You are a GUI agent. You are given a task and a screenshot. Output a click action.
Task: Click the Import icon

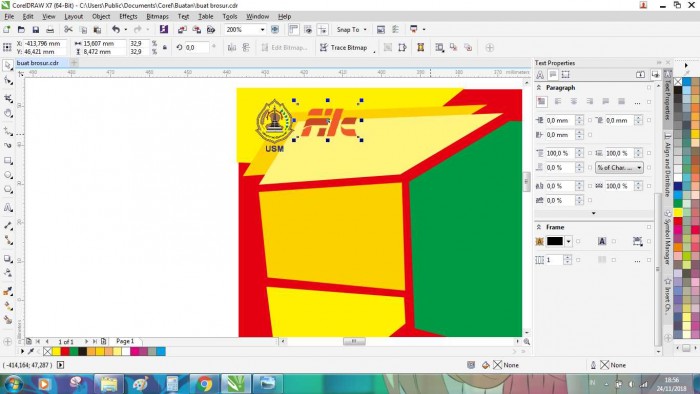coord(182,29)
